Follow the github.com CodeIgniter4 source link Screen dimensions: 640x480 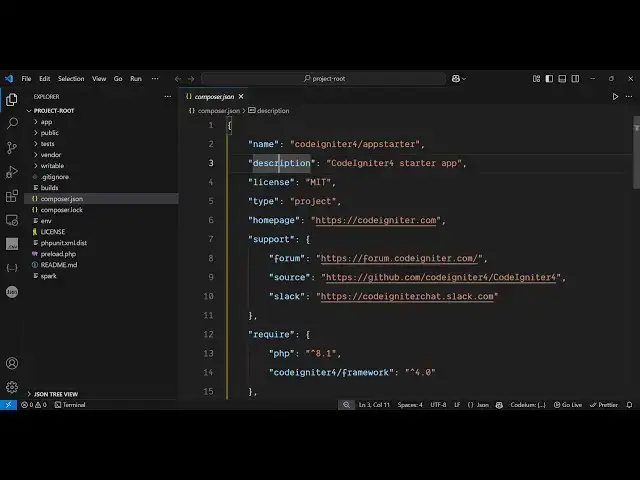point(441,278)
